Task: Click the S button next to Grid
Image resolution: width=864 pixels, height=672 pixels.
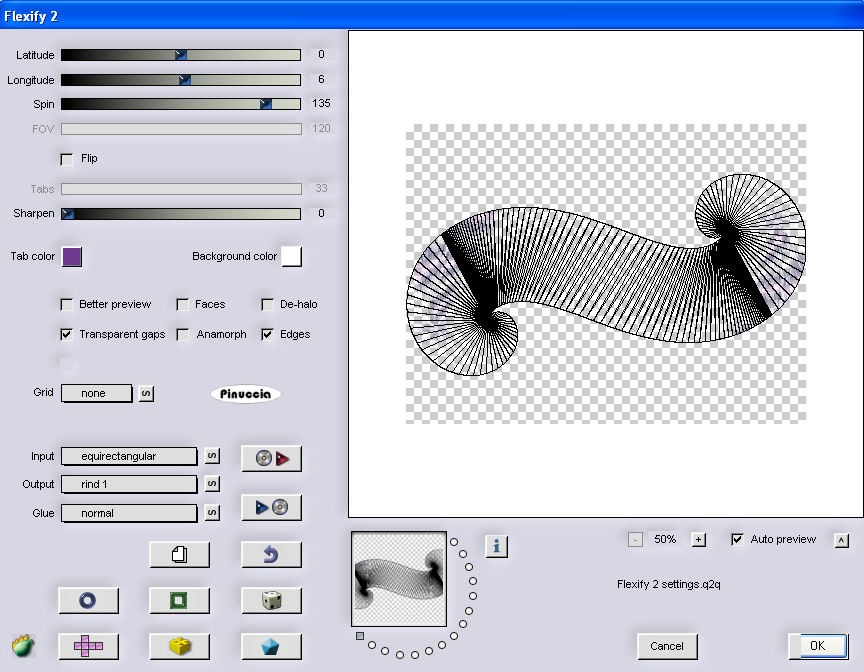Action: coord(146,393)
